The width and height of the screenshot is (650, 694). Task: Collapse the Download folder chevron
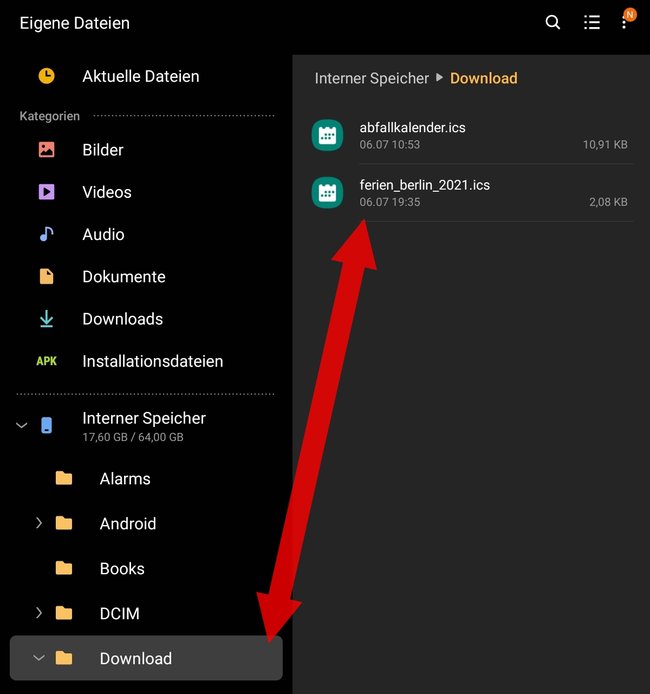tap(39, 658)
